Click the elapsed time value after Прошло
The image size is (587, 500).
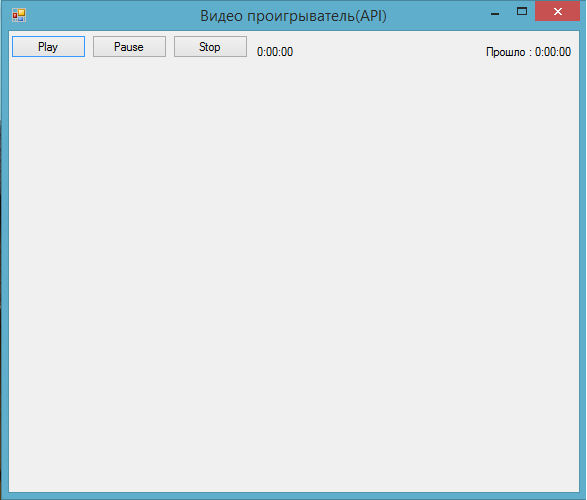(553, 52)
